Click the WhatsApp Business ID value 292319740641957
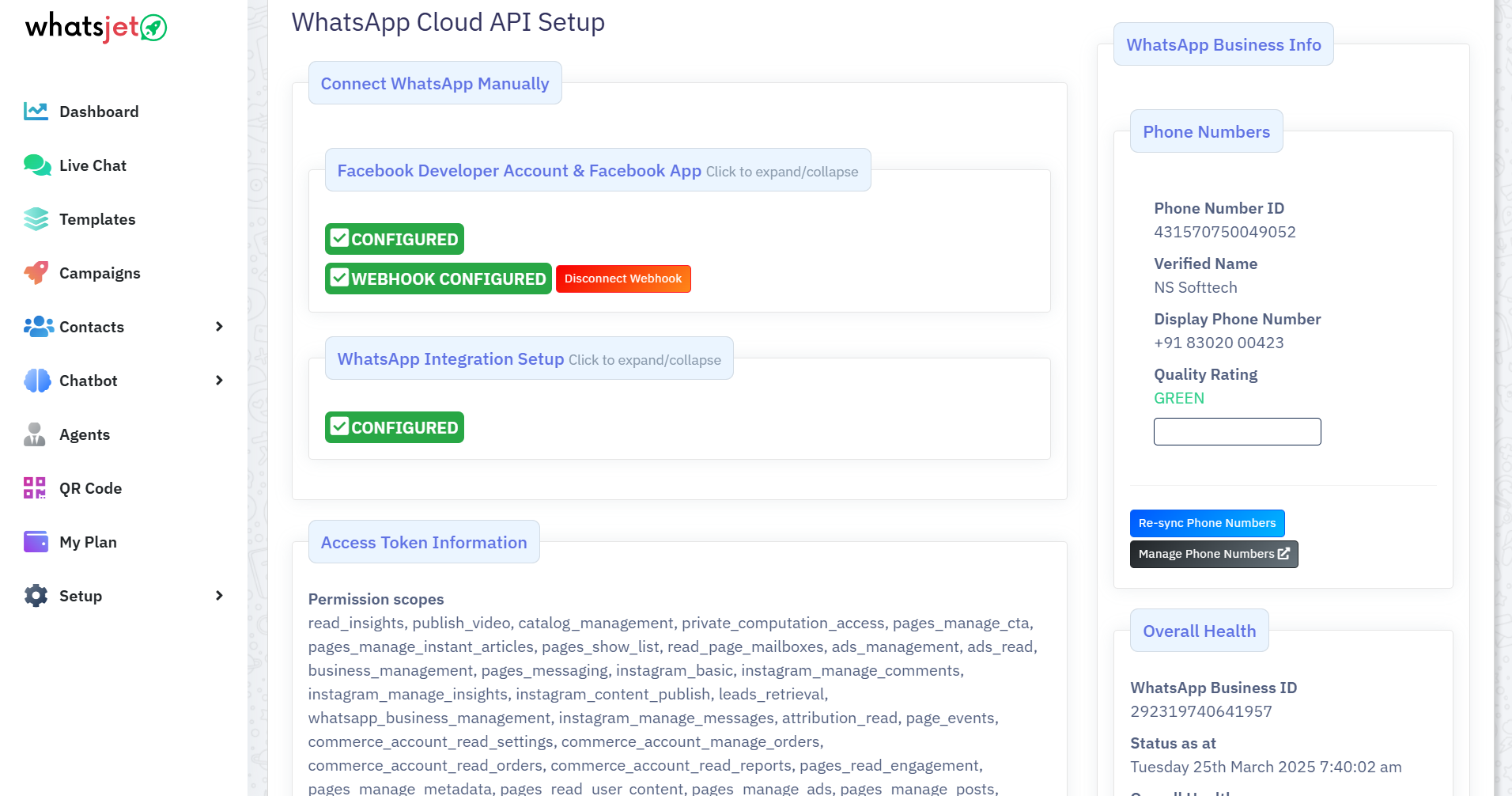The width and height of the screenshot is (1512, 796). tap(1201, 711)
